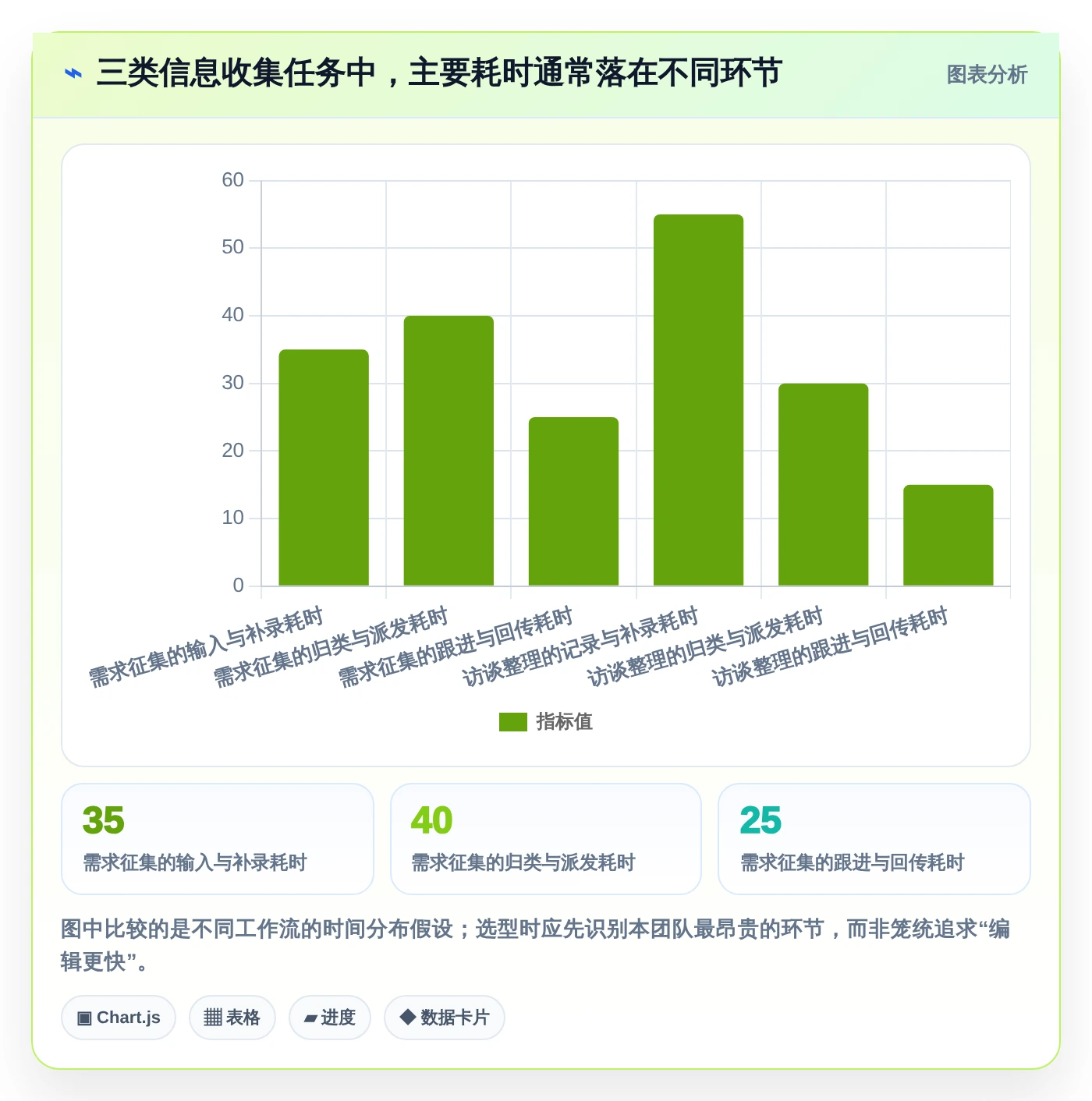Select the 表格 tag chip

pyautogui.click(x=232, y=1018)
